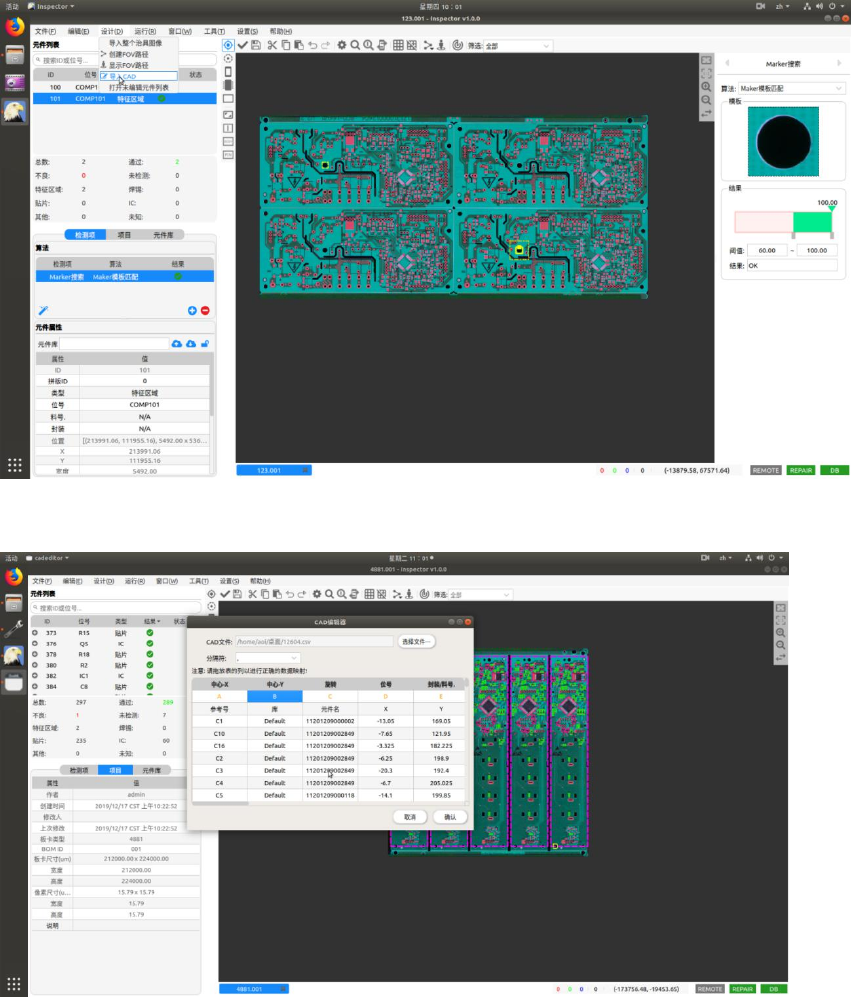Open the zh input source menu above 123.001 window
This screenshot has width=851, height=997.
pyautogui.click(x=782, y=6)
